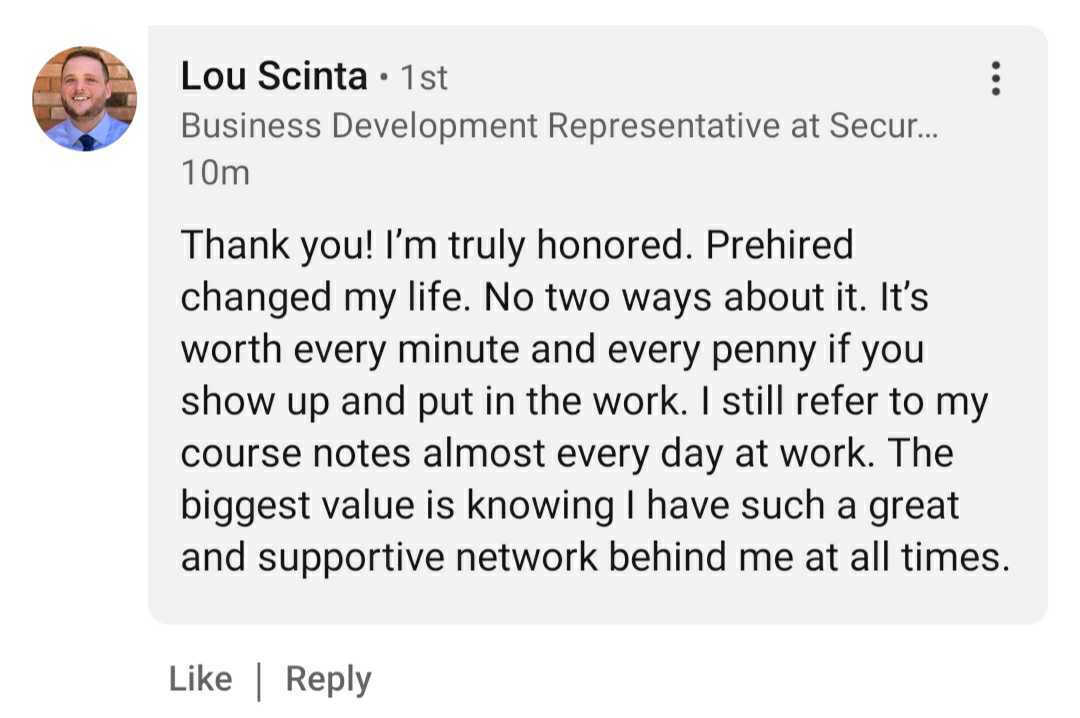
Task: Click the words "course notes" in comment
Action: [x=295, y=453]
